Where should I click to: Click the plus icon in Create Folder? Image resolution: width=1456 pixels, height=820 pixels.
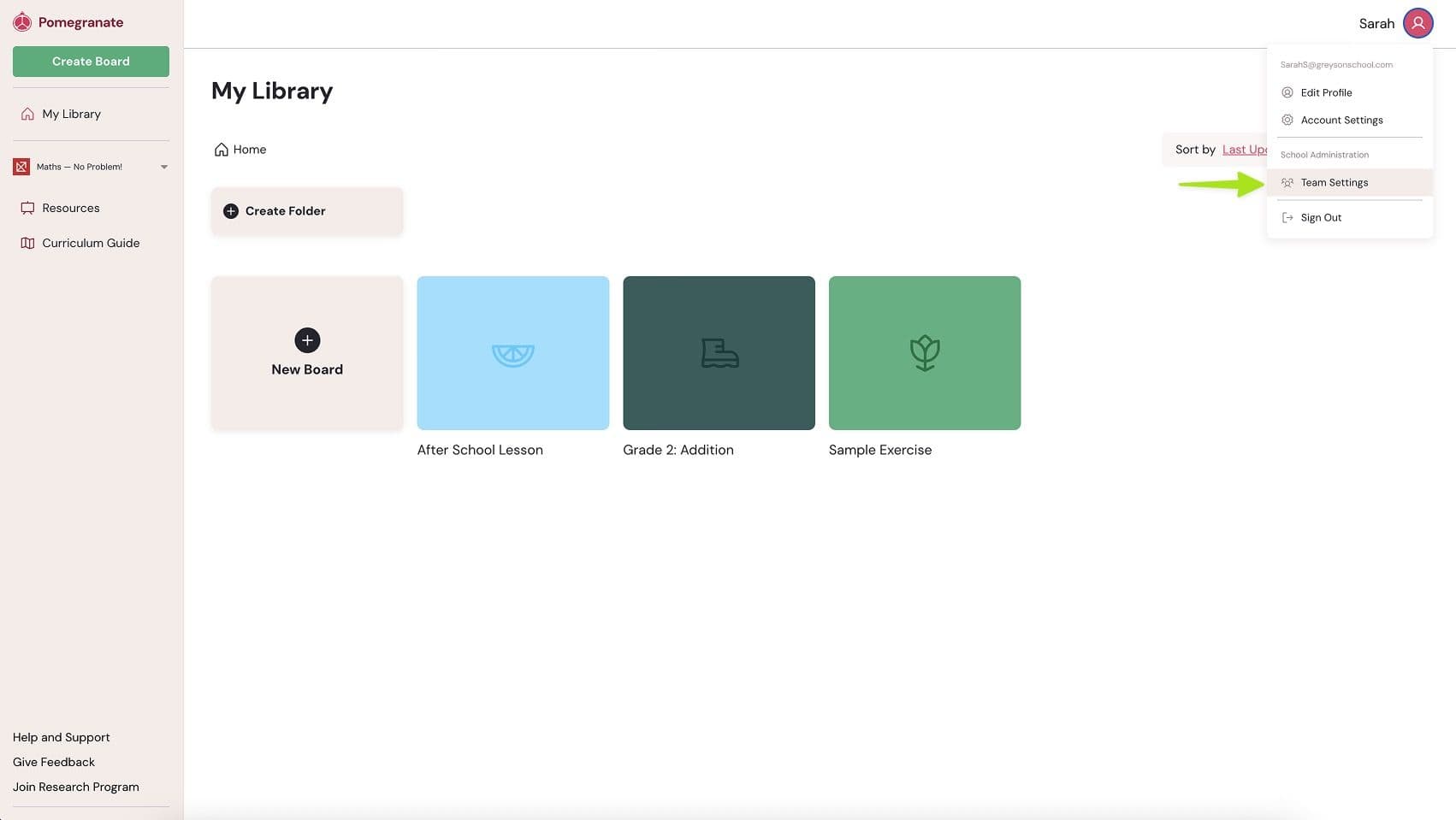pyautogui.click(x=230, y=211)
